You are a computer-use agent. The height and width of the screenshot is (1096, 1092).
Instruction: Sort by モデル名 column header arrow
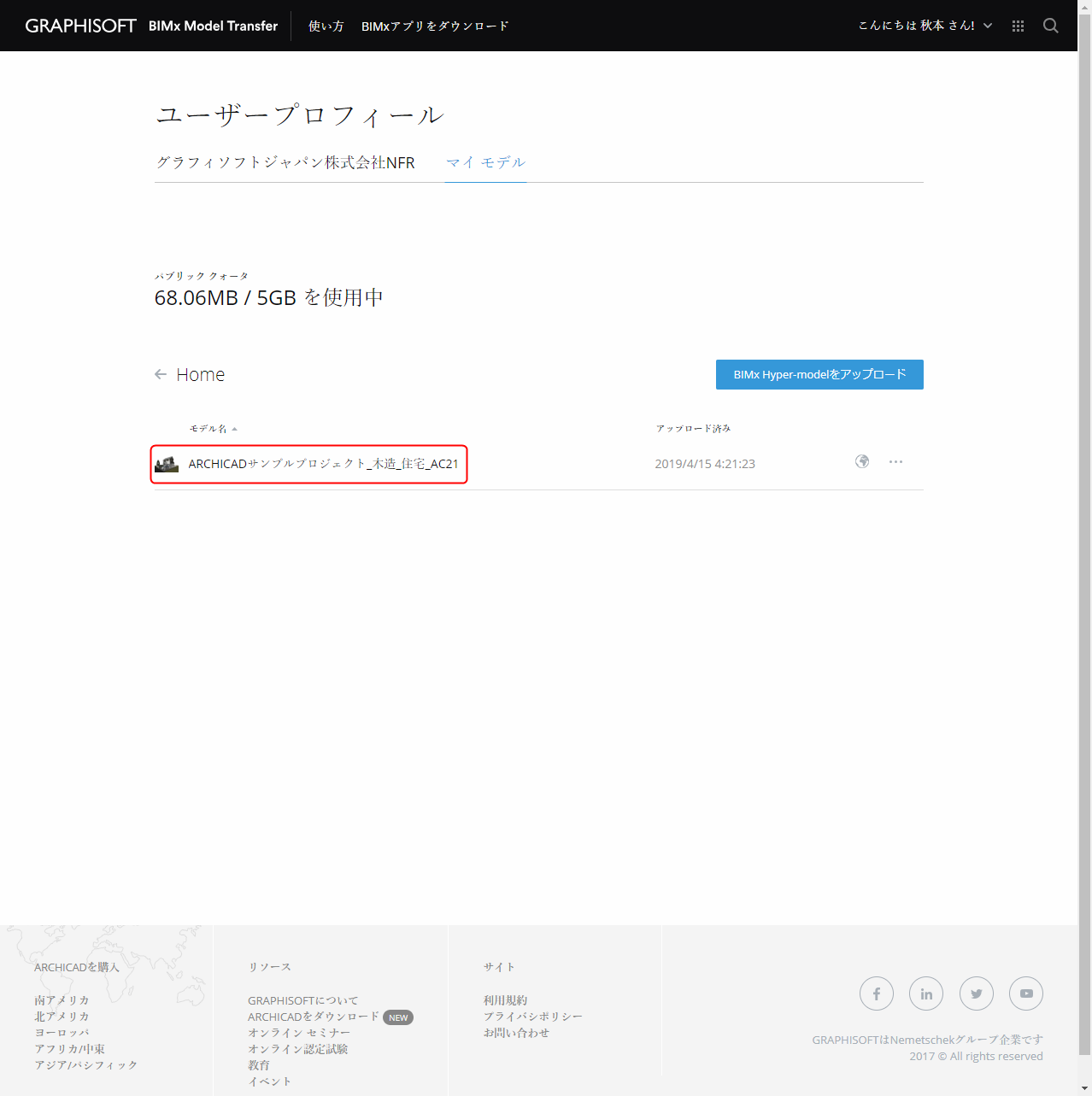[x=234, y=429]
